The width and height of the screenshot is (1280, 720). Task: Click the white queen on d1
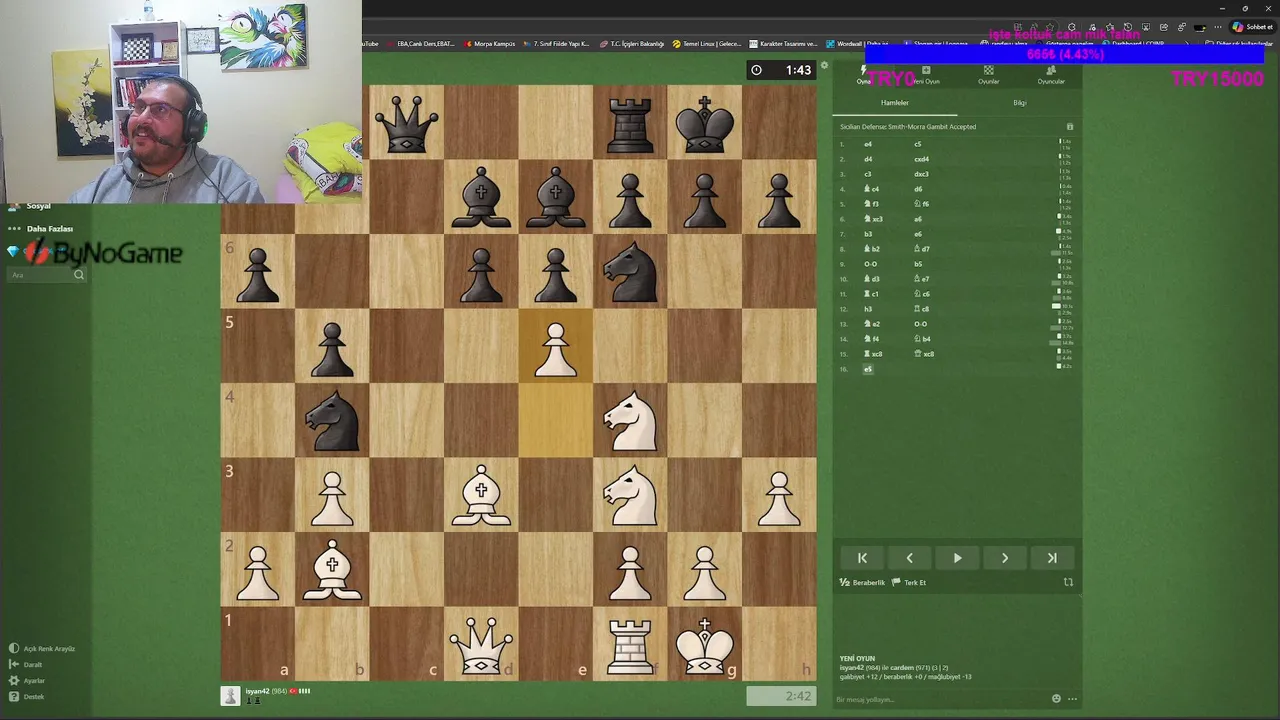coord(481,644)
